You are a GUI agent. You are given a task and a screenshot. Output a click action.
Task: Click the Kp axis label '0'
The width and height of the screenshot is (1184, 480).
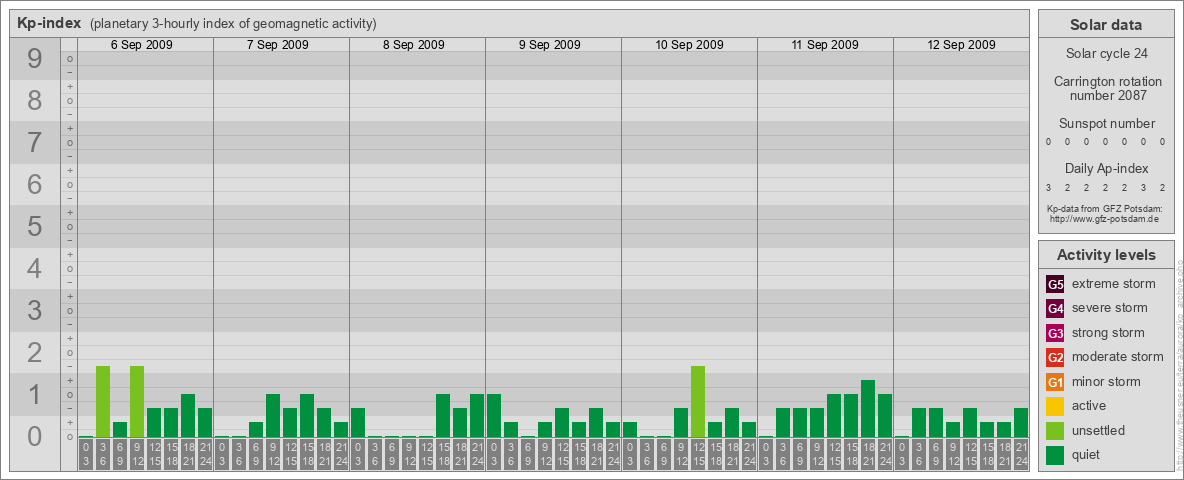pyautogui.click(x=34, y=436)
